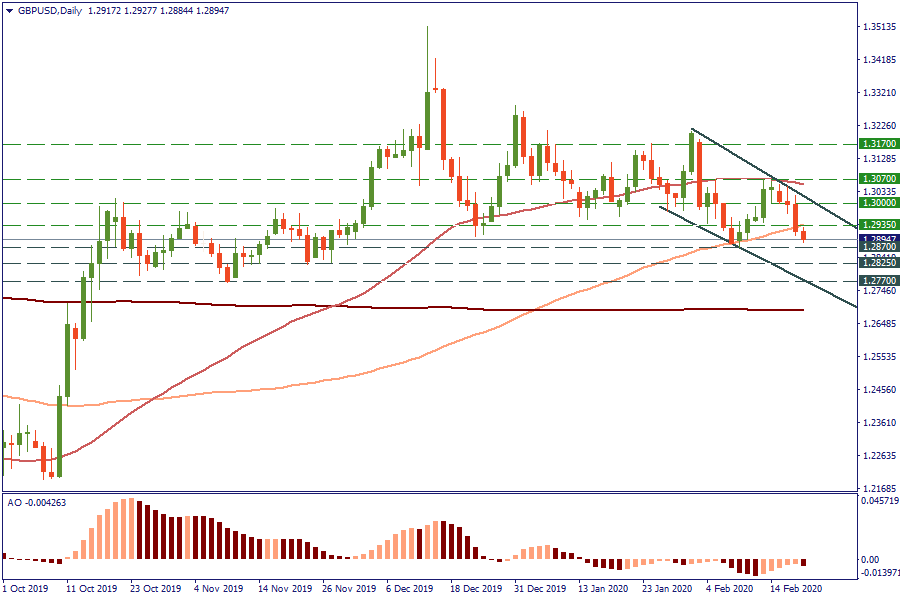Click the latest red candlestick on the chart

point(804,235)
